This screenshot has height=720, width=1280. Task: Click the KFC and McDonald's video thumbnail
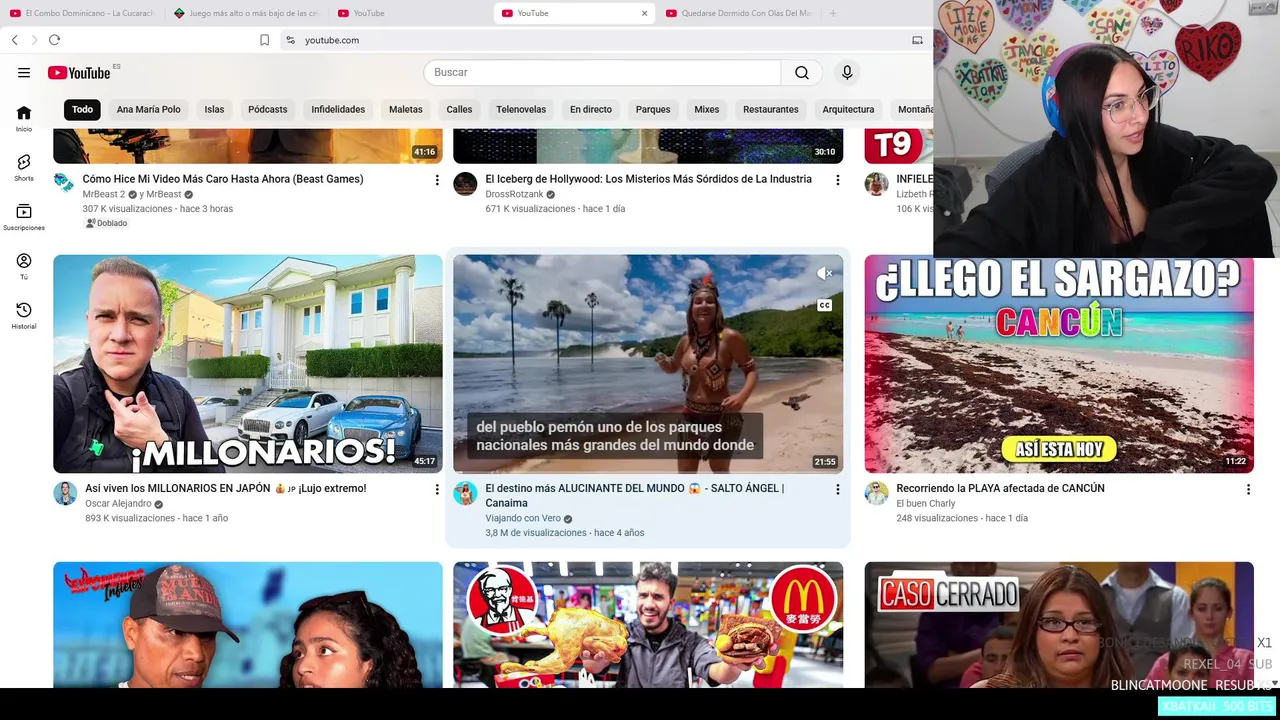tap(648, 625)
